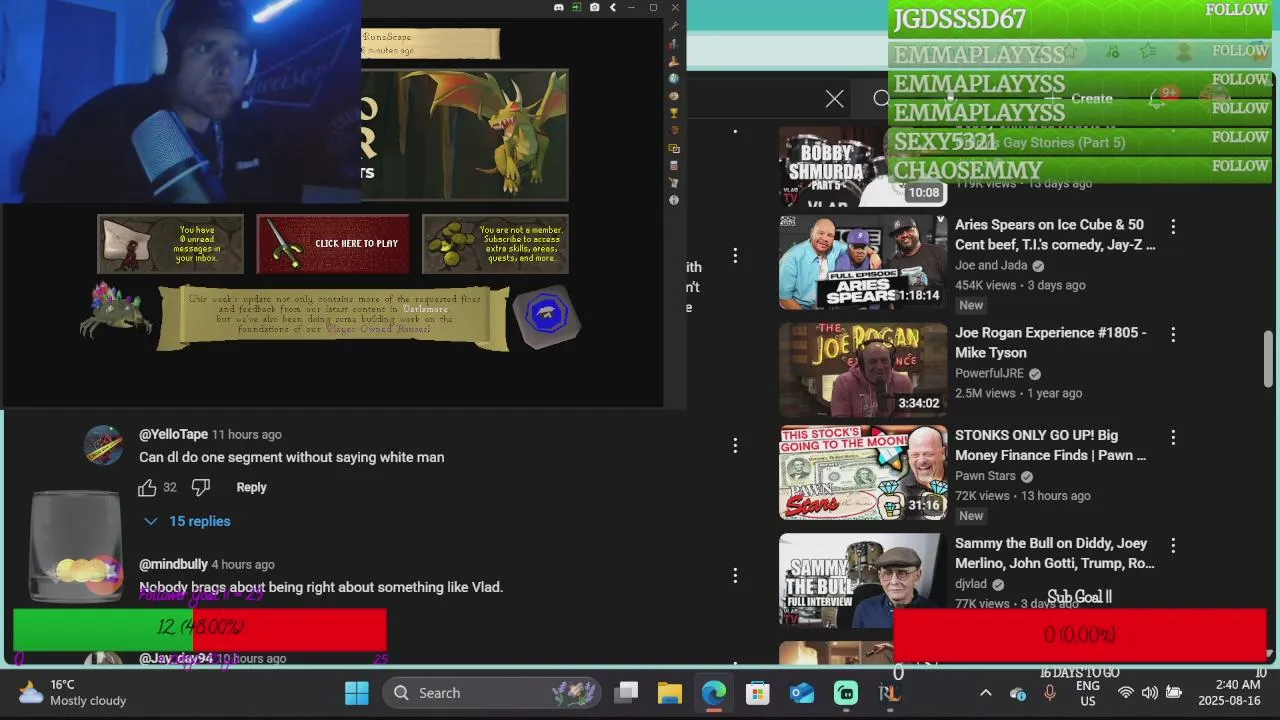Close the YouTube search box X
The height and width of the screenshot is (720, 1280).
click(x=834, y=99)
